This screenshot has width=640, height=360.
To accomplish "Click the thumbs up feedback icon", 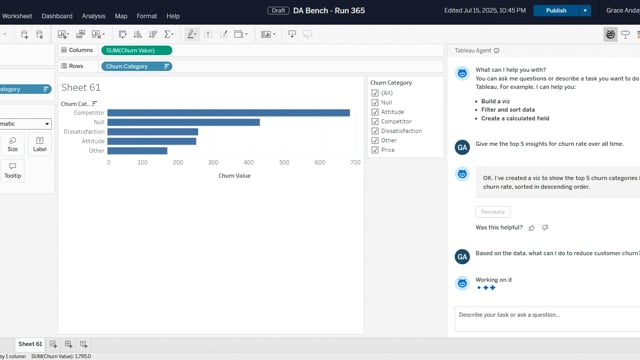I will (531, 228).
